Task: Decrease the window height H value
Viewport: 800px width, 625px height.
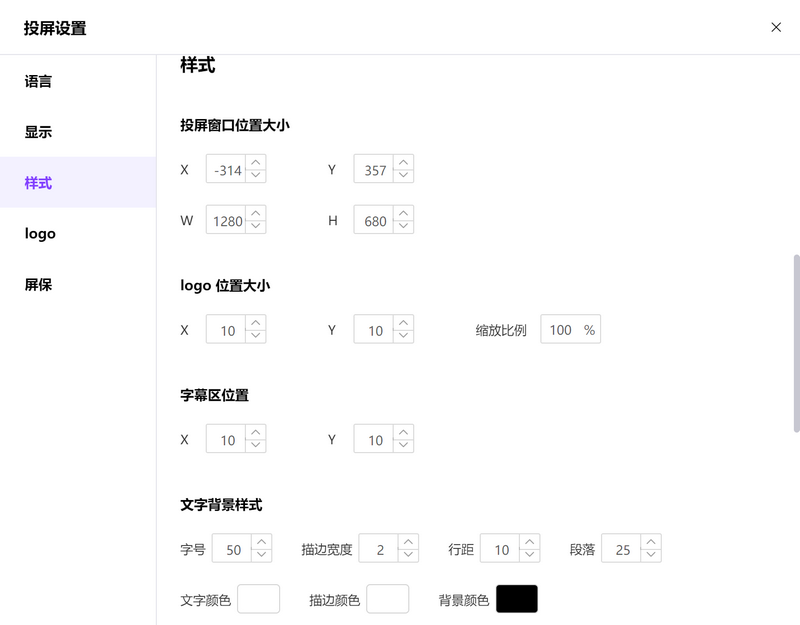Action: [403, 226]
